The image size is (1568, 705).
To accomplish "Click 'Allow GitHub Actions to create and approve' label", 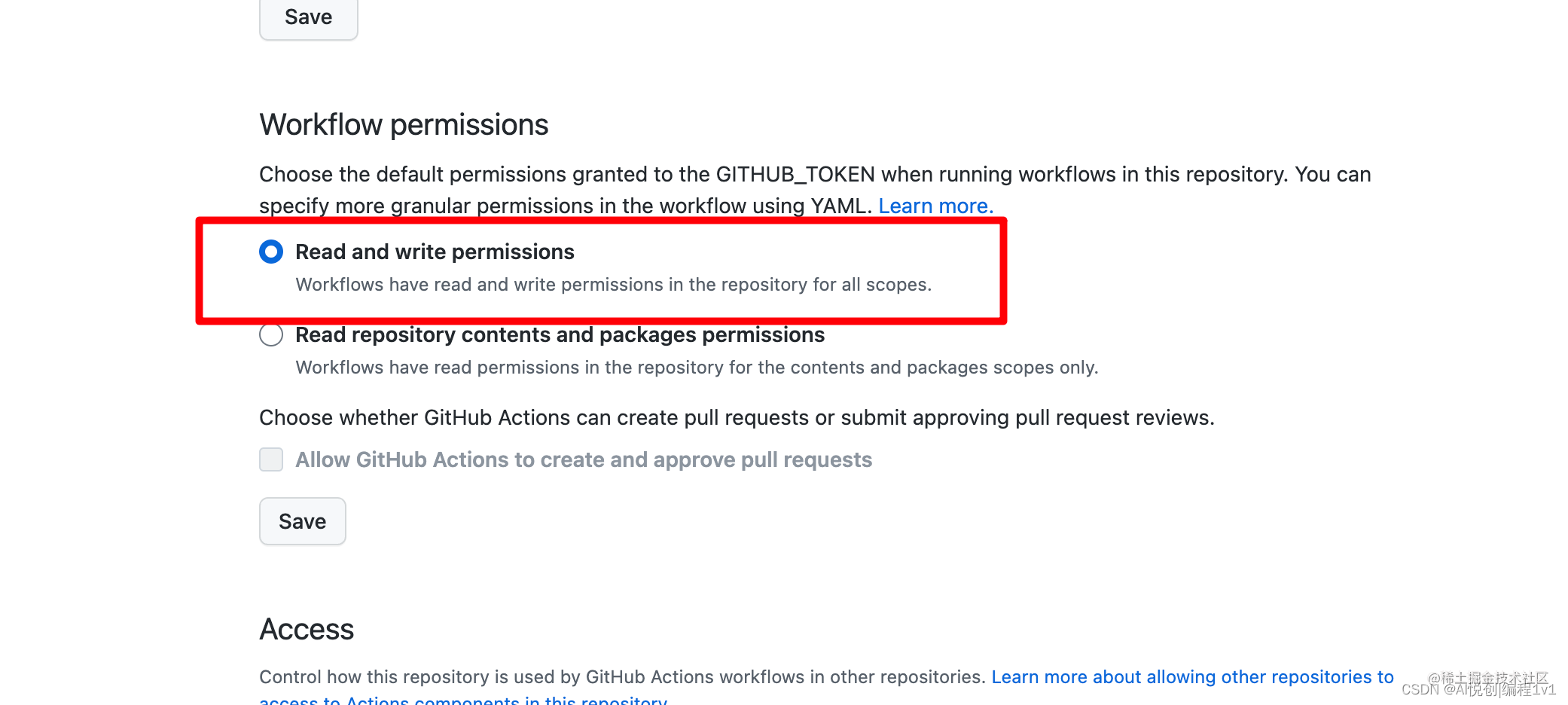I will (x=584, y=459).
